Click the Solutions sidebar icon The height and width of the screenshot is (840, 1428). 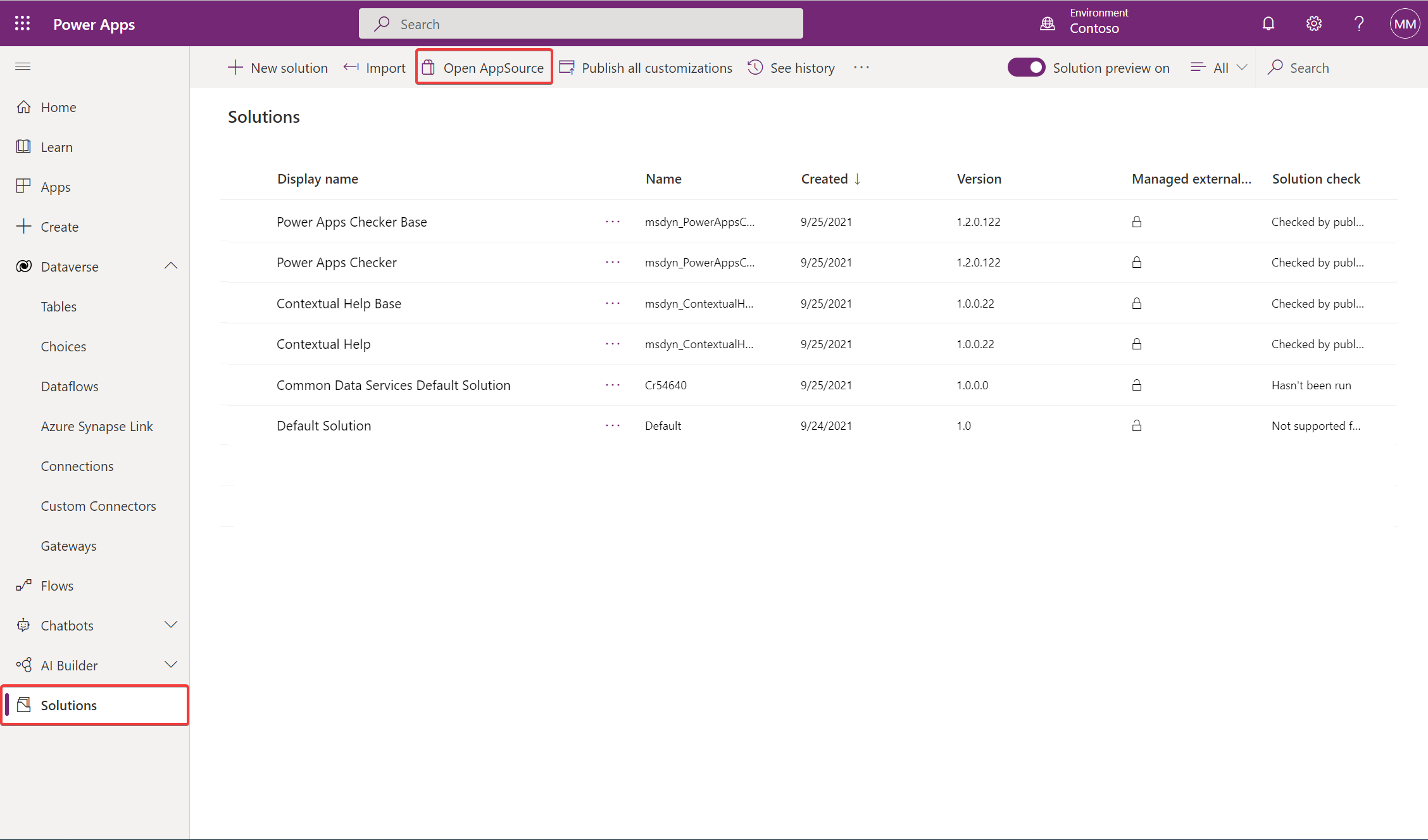(25, 705)
